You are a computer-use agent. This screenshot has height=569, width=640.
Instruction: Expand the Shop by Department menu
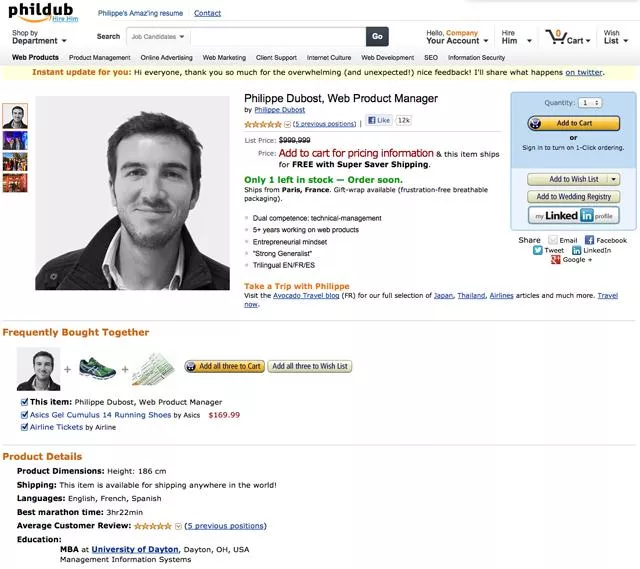pos(39,37)
